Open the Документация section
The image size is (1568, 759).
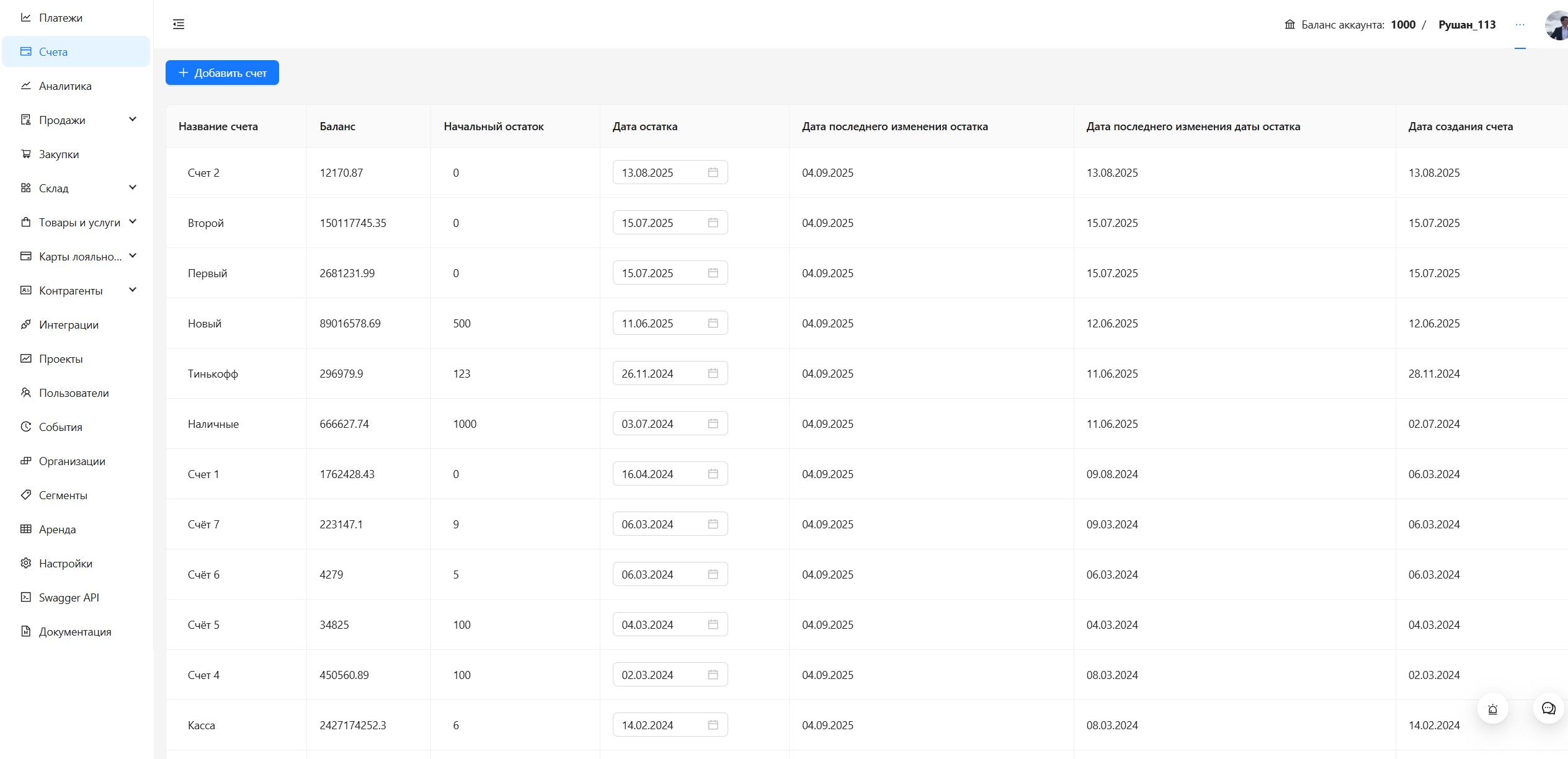tap(74, 631)
